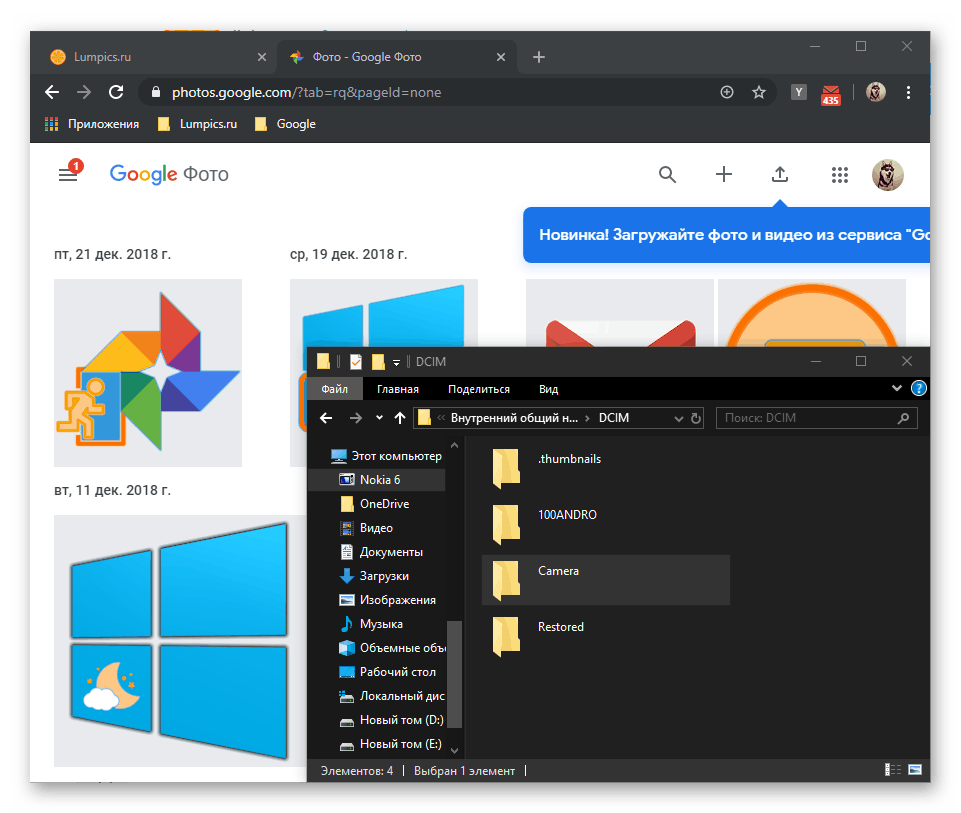The height and width of the screenshot is (813, 961).
Task: Go forward in Chrome browser
Action: pos(84,93)
